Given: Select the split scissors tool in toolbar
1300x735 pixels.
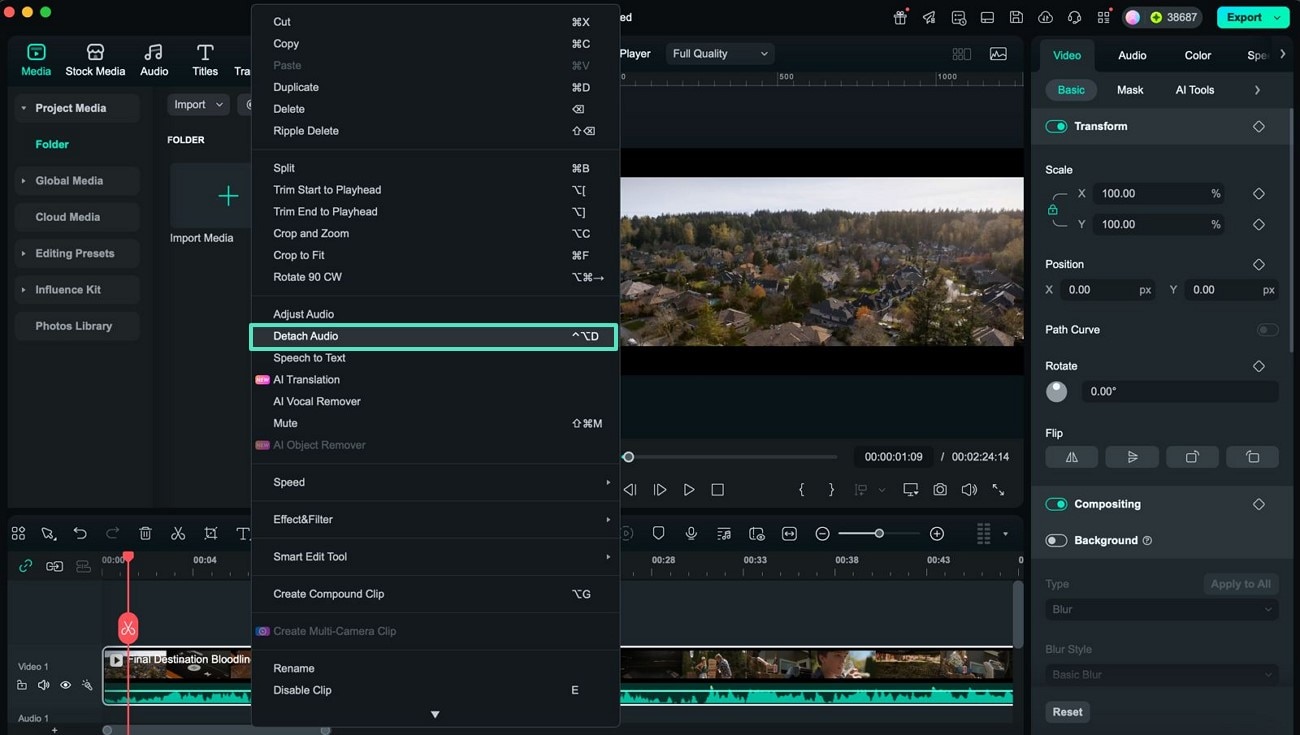Looking at the screenshot, I should 178,534.
